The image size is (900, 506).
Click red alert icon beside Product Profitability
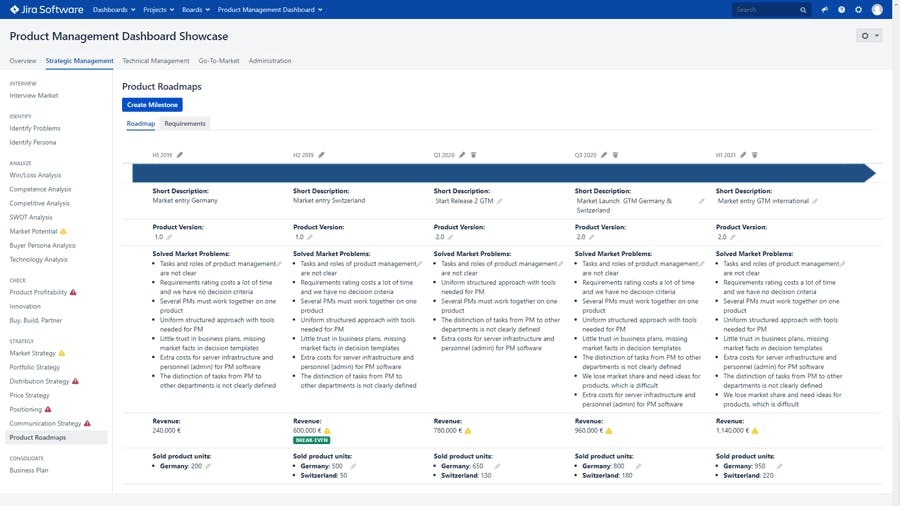(x=73, y=293)
